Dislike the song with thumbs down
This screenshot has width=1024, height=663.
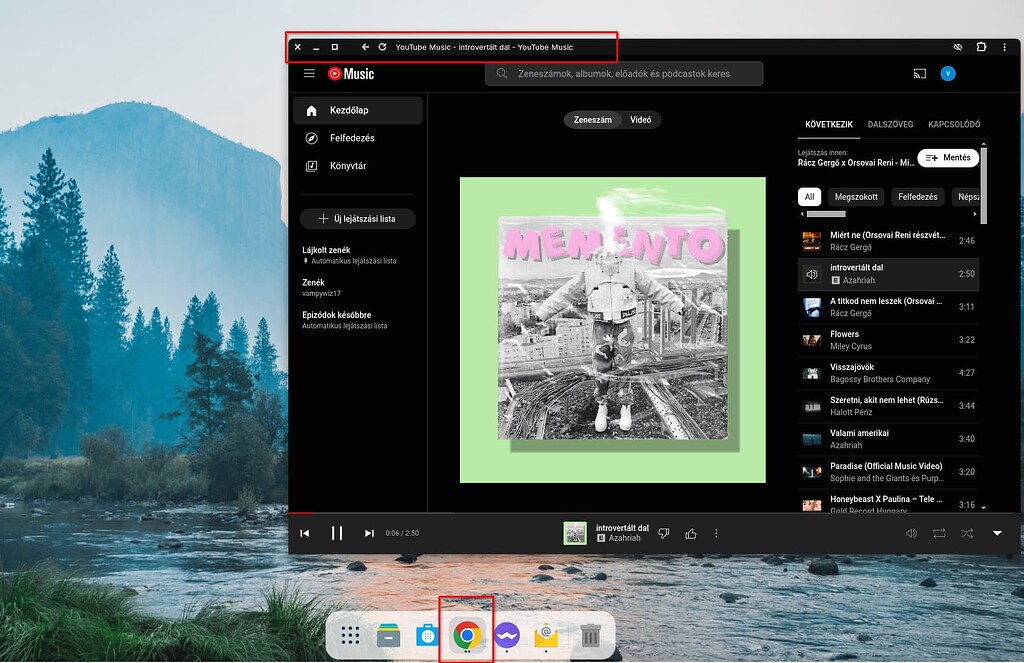[664, 533]
